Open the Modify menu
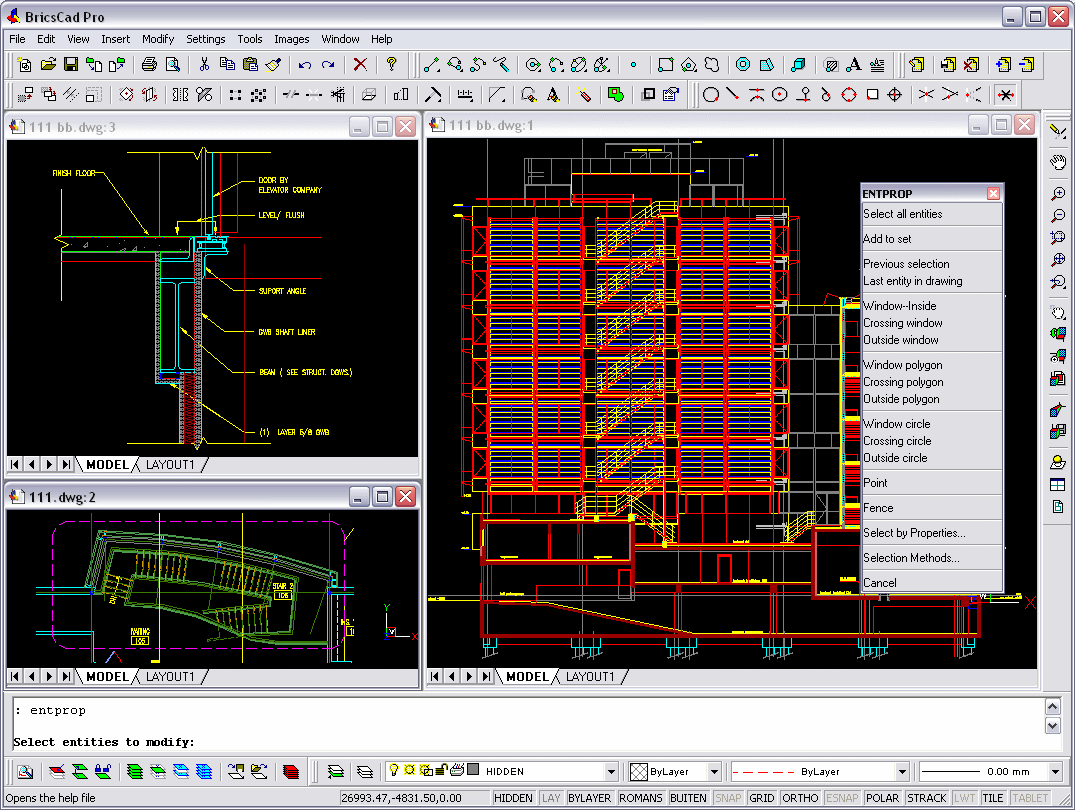Screen dimensions: 1075x810 [x=158, y=39]
